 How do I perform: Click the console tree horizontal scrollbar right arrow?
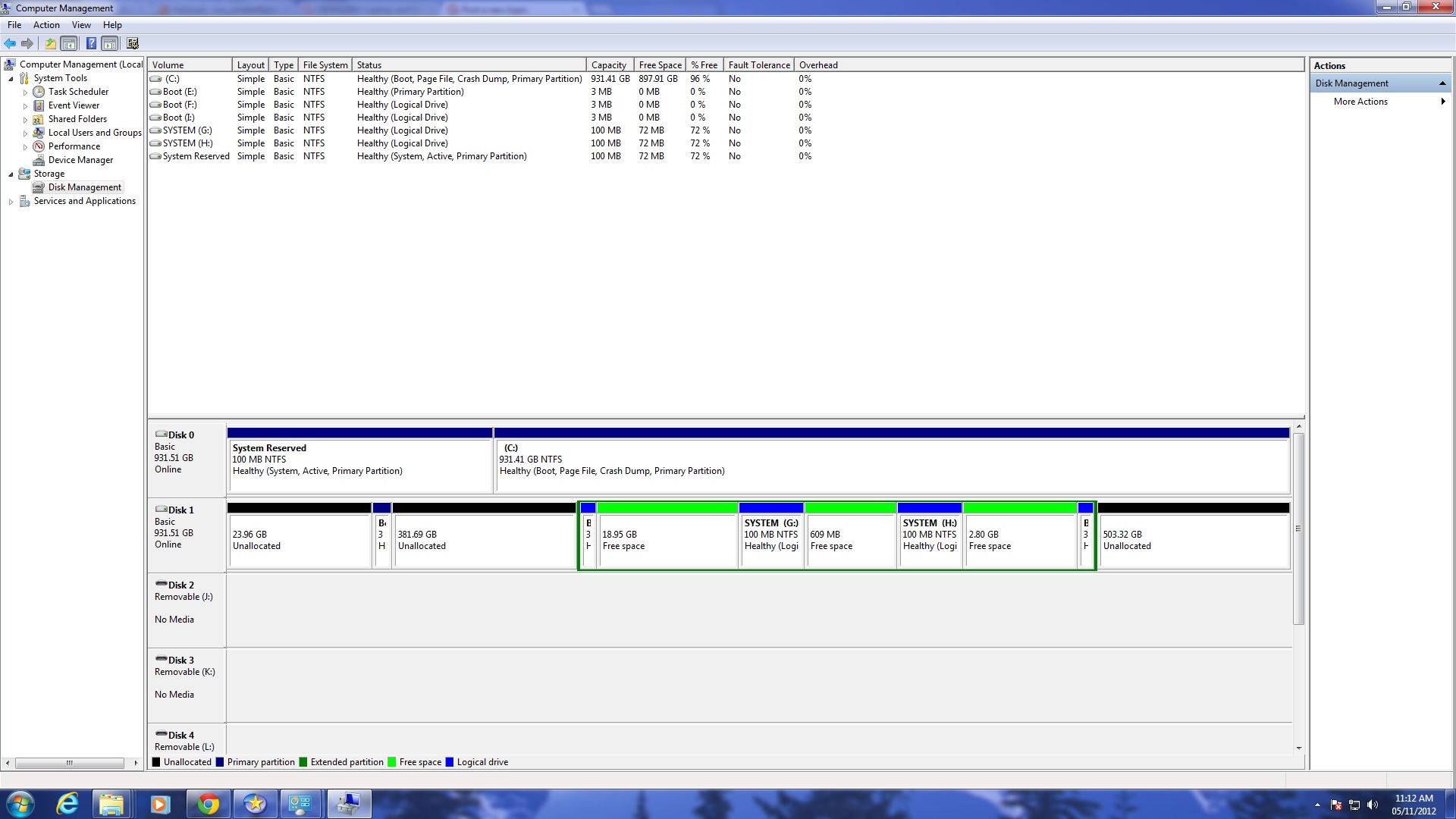point(136,763)
